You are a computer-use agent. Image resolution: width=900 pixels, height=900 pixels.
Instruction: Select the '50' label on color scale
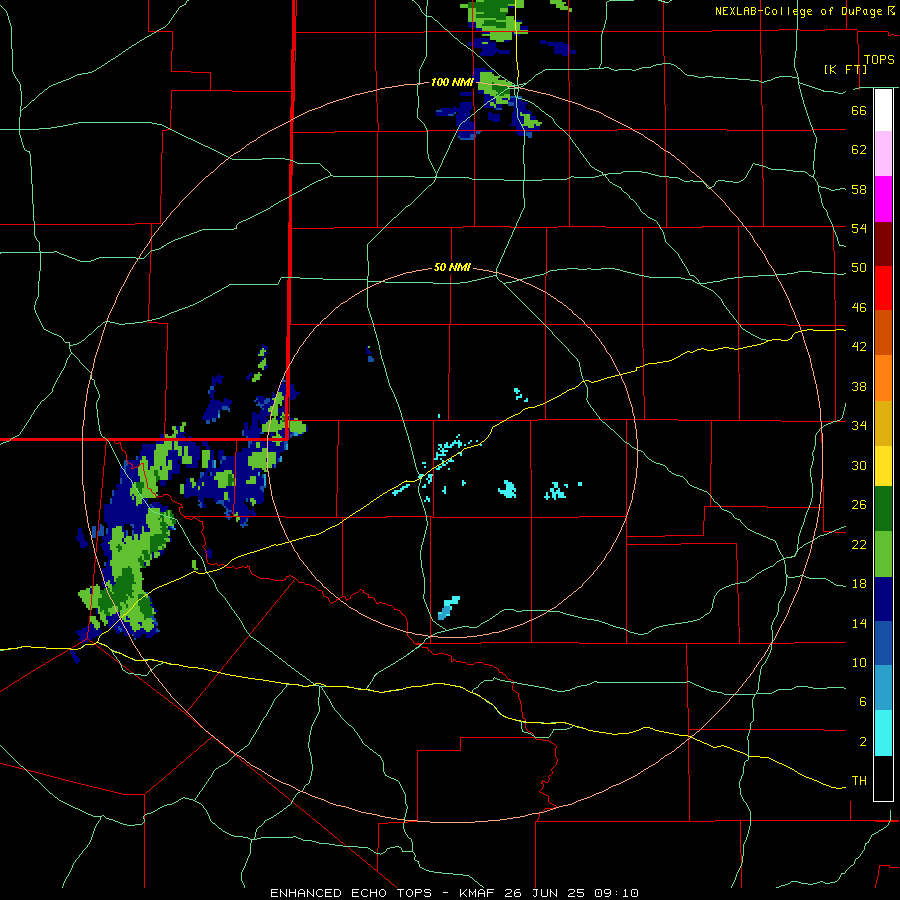859,268
